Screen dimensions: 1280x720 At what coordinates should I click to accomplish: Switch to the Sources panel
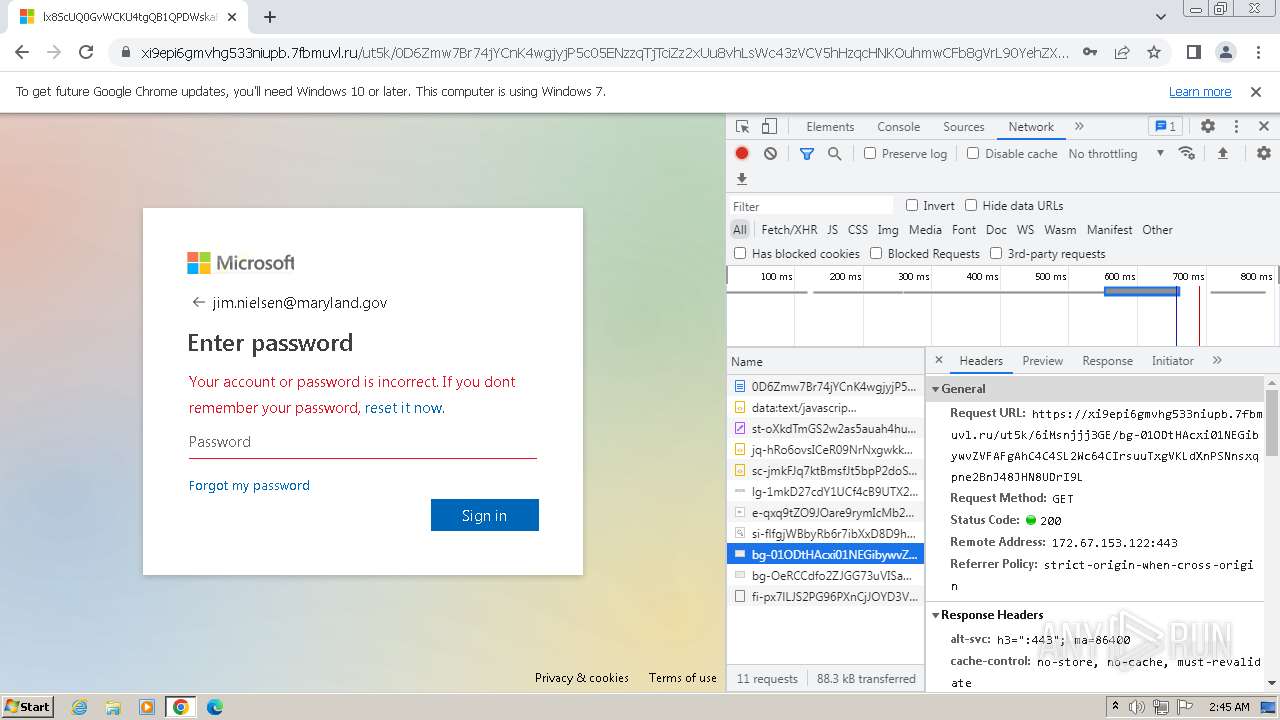point(964,127)
